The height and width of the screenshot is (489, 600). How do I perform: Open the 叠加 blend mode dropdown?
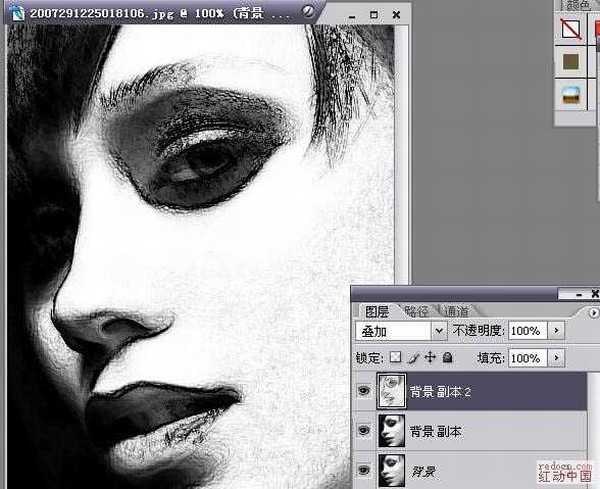click(x=438, y=330)
